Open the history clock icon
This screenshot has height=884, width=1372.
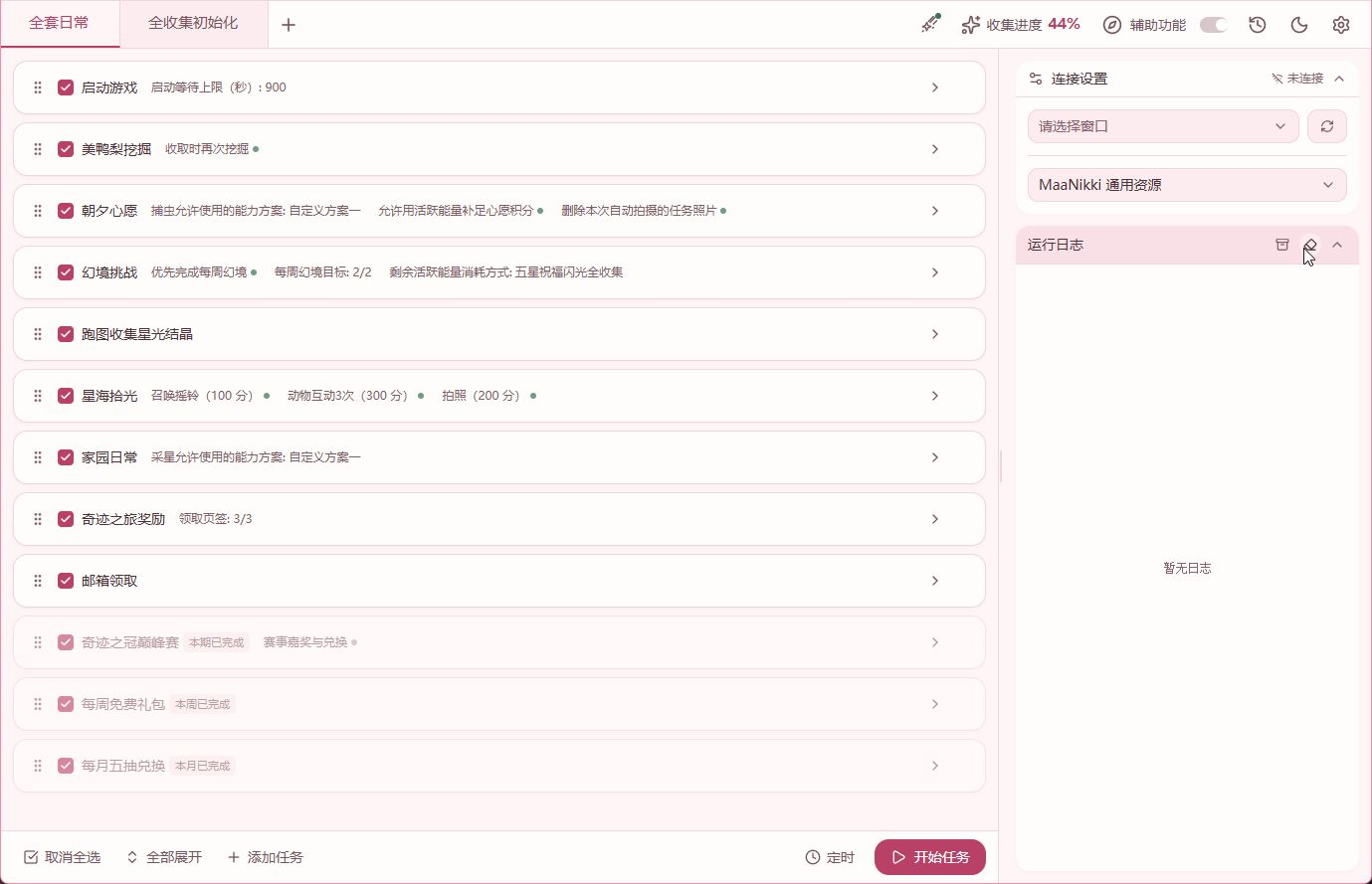click(1258, 25)
